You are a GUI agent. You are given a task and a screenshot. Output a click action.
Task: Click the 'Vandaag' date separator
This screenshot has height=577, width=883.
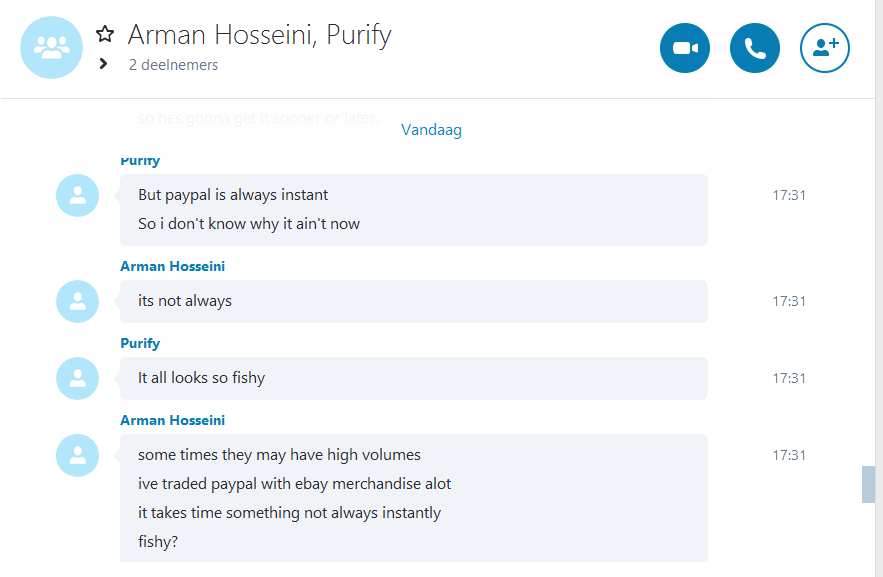click(431, 130)
